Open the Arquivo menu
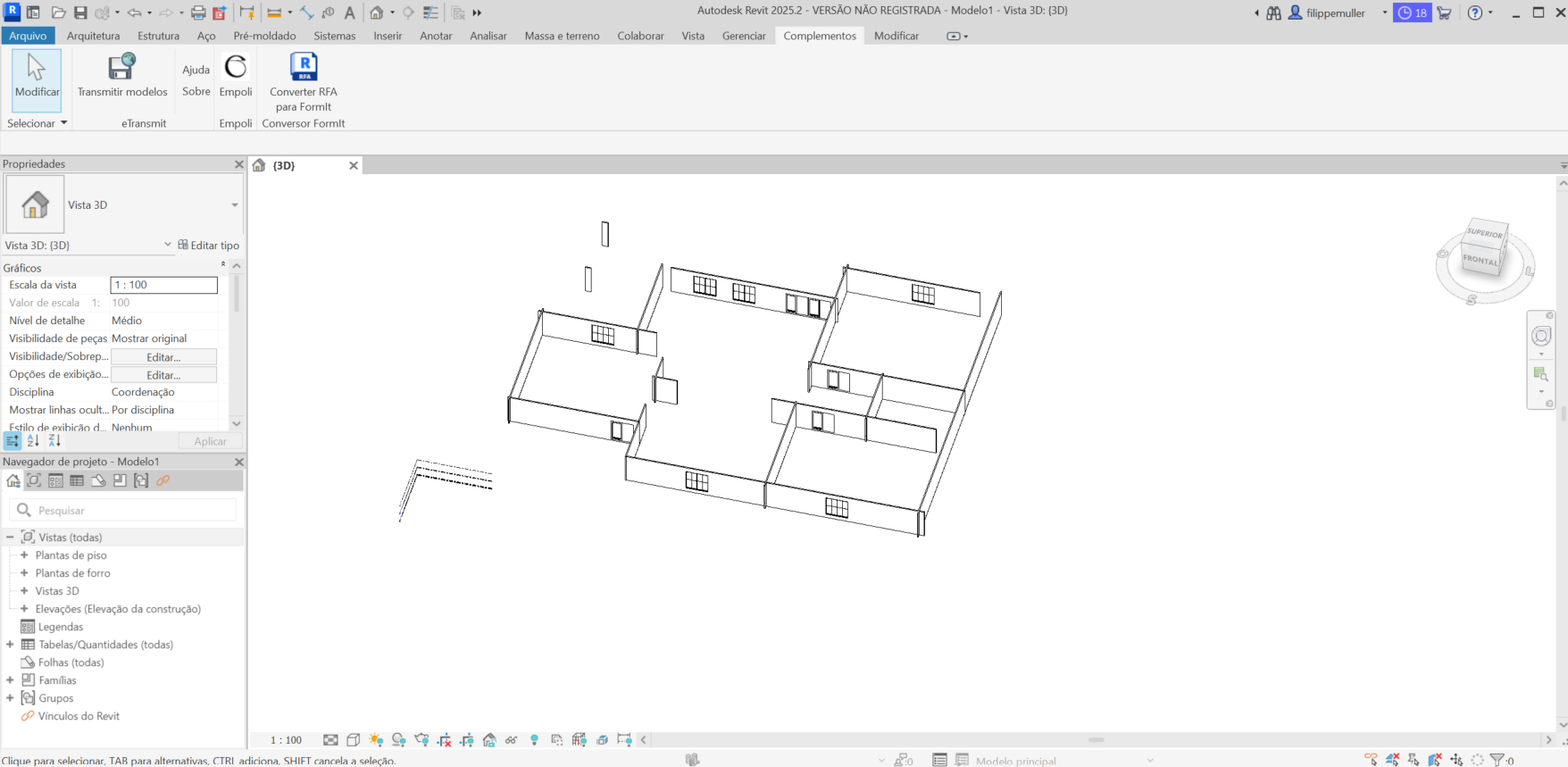This screenshot has height=767, width=1568. click(28, 36)
